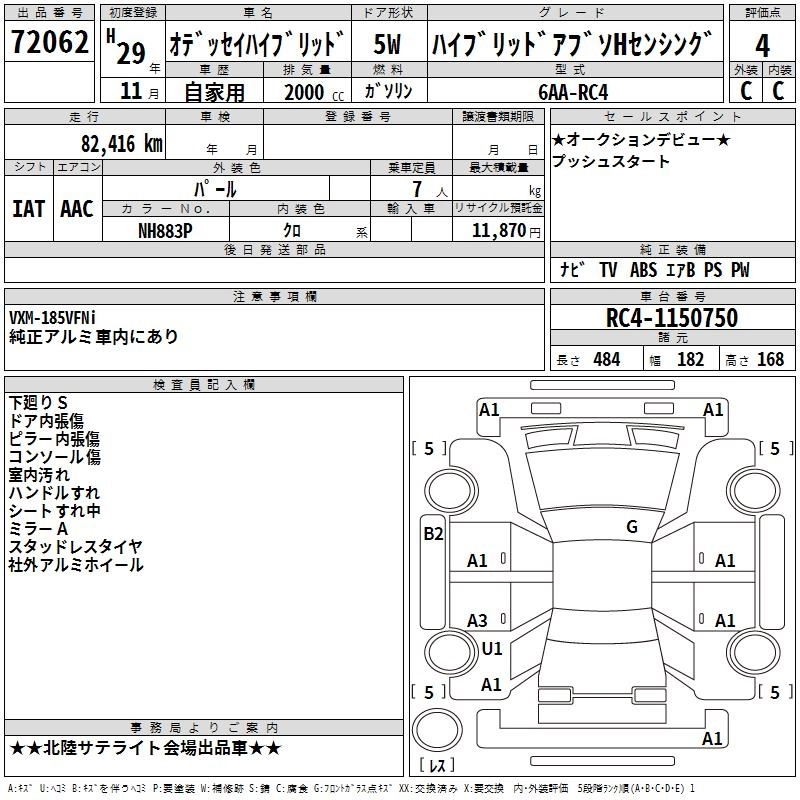
Task: Click the B2 damage mark on car diagram
Action: [432, 533]
